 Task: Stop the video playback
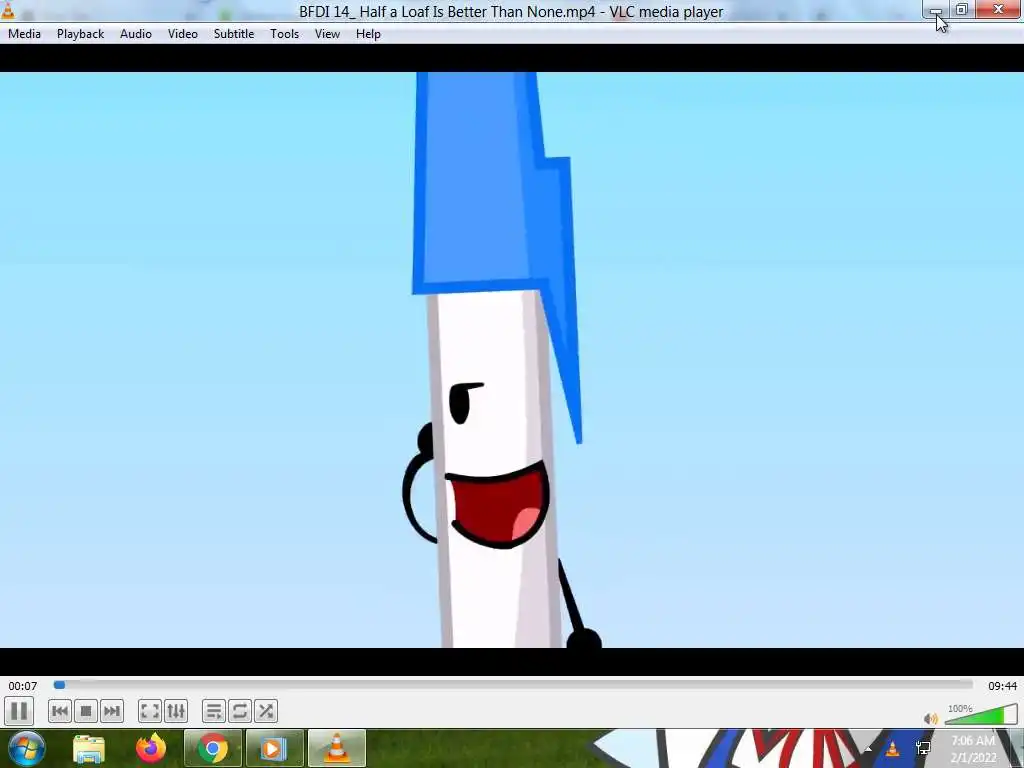click(x=86, y=711)
